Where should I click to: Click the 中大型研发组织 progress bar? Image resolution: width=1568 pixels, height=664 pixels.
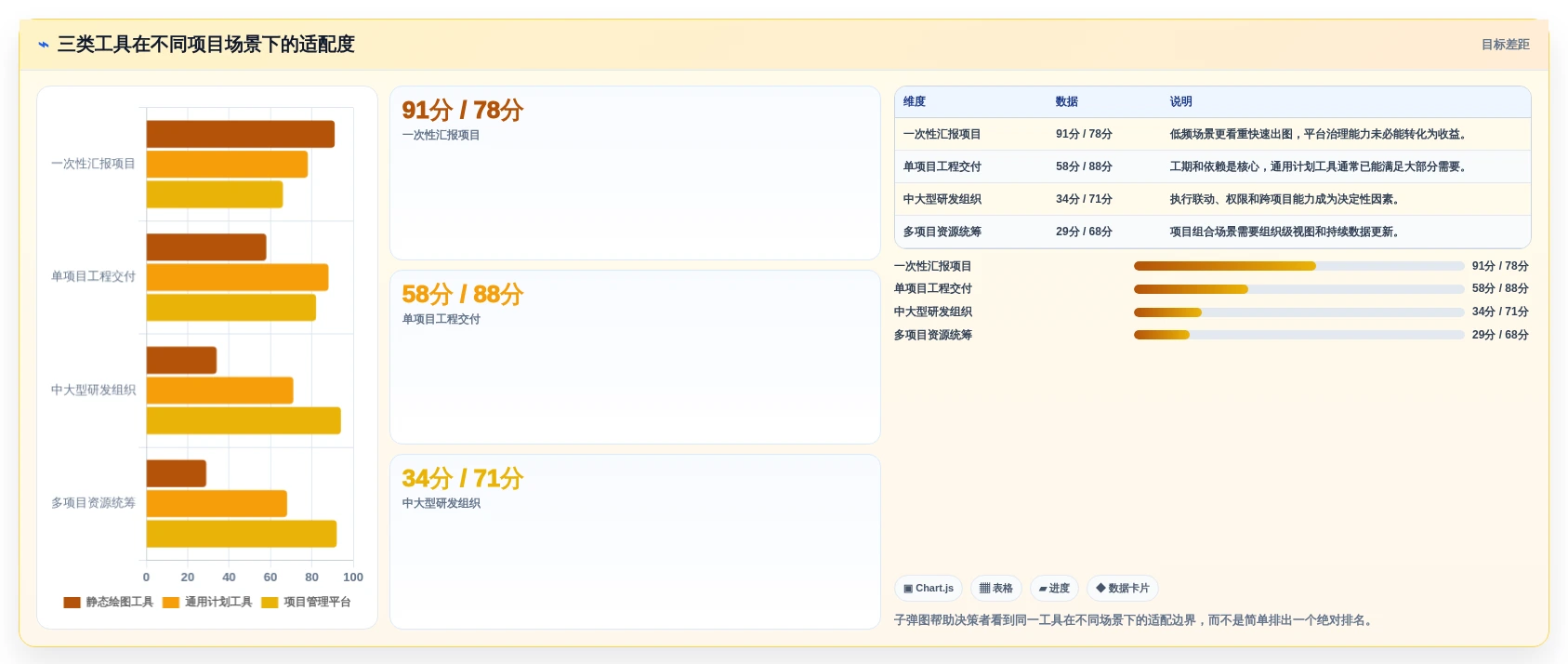point(1298,312)
